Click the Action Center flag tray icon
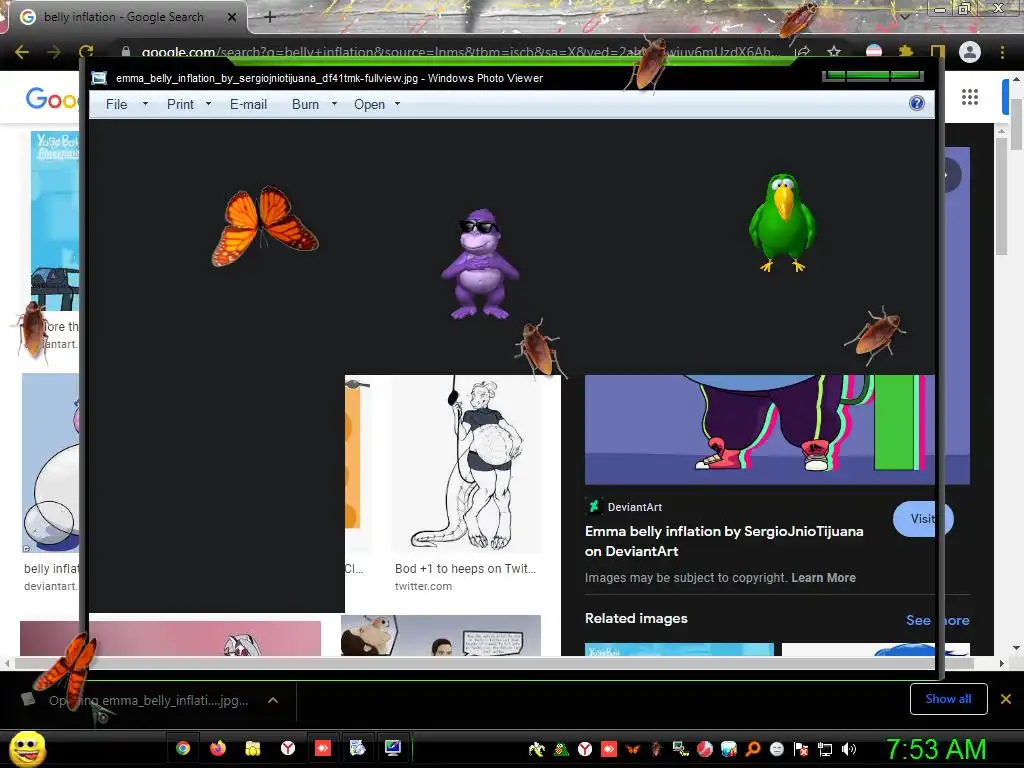The width and height of the screenshot is (1024, 768). tap(801, 749)
